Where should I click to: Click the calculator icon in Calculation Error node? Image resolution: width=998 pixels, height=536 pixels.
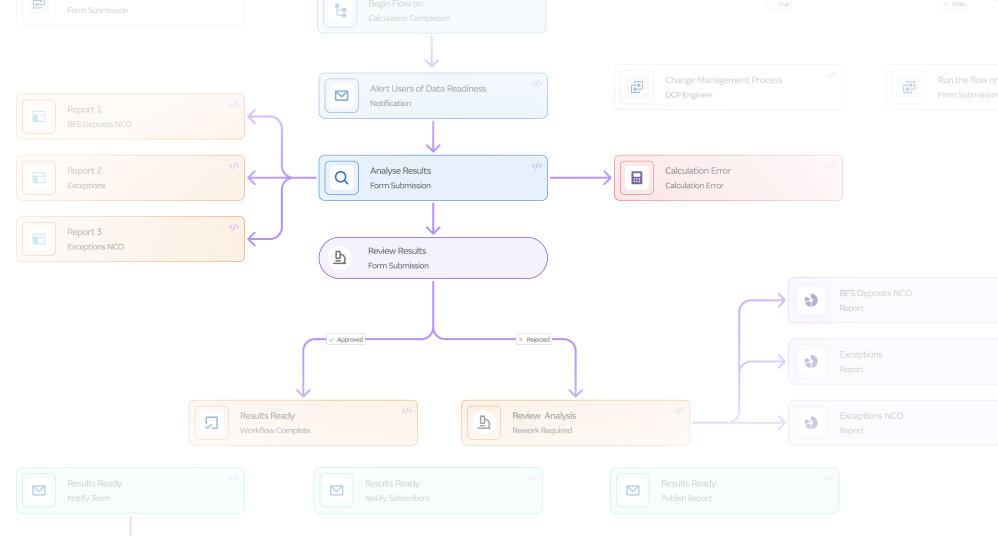(x=637, y=178)
